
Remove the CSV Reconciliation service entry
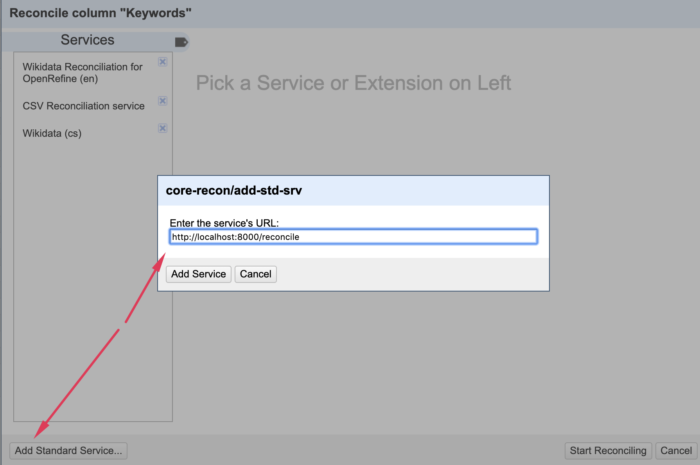click(162, 101)
